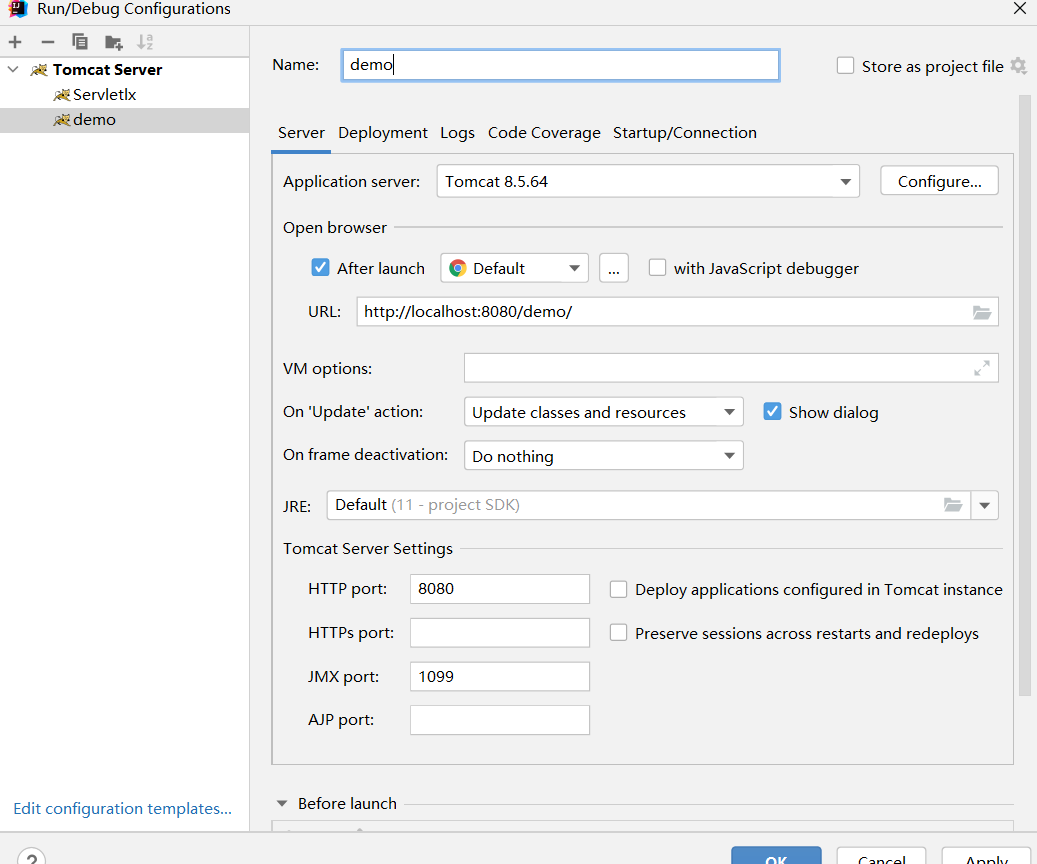
Task: Enable with JavaScript debugger option
Action: (x=658, y=268)
